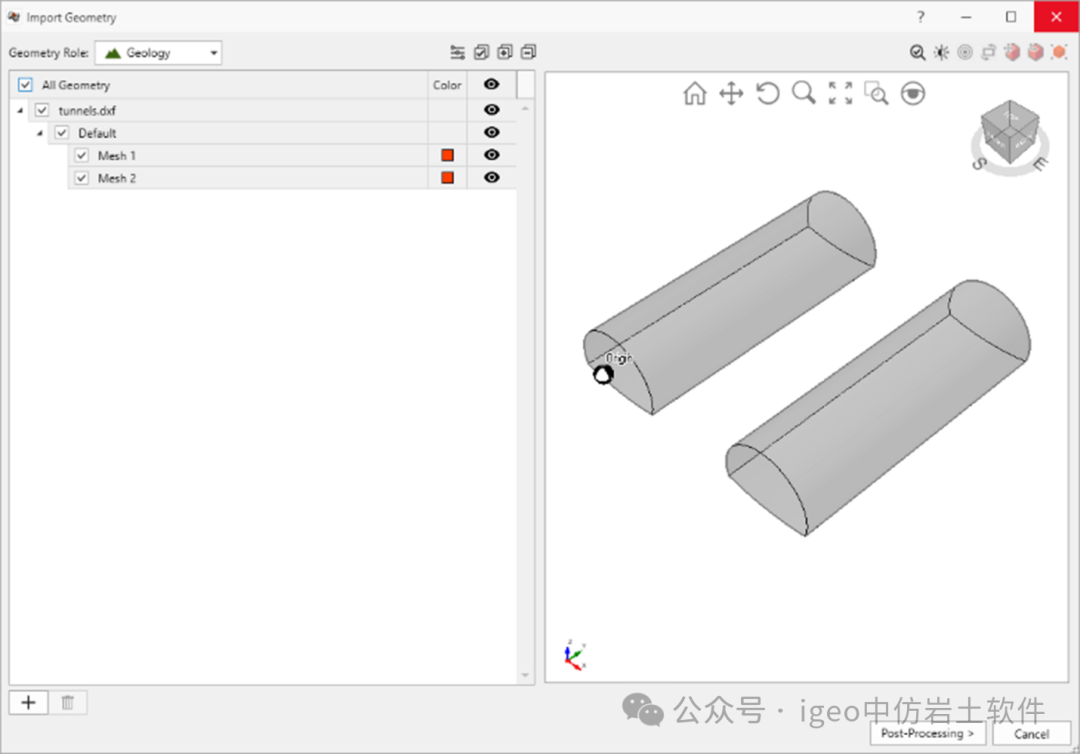Click the home view icon in viewport
The height and width of the screenshot is (754, 1080).
pos(694,94)
